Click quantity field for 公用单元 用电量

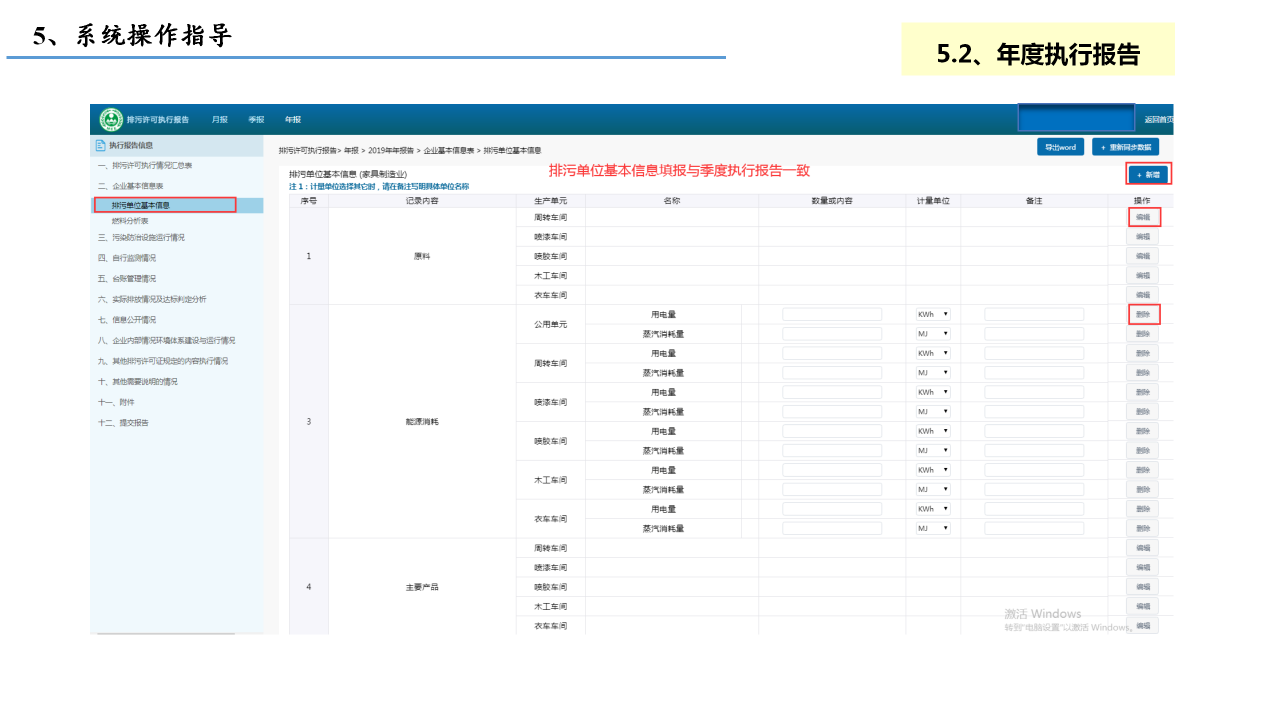832,314
